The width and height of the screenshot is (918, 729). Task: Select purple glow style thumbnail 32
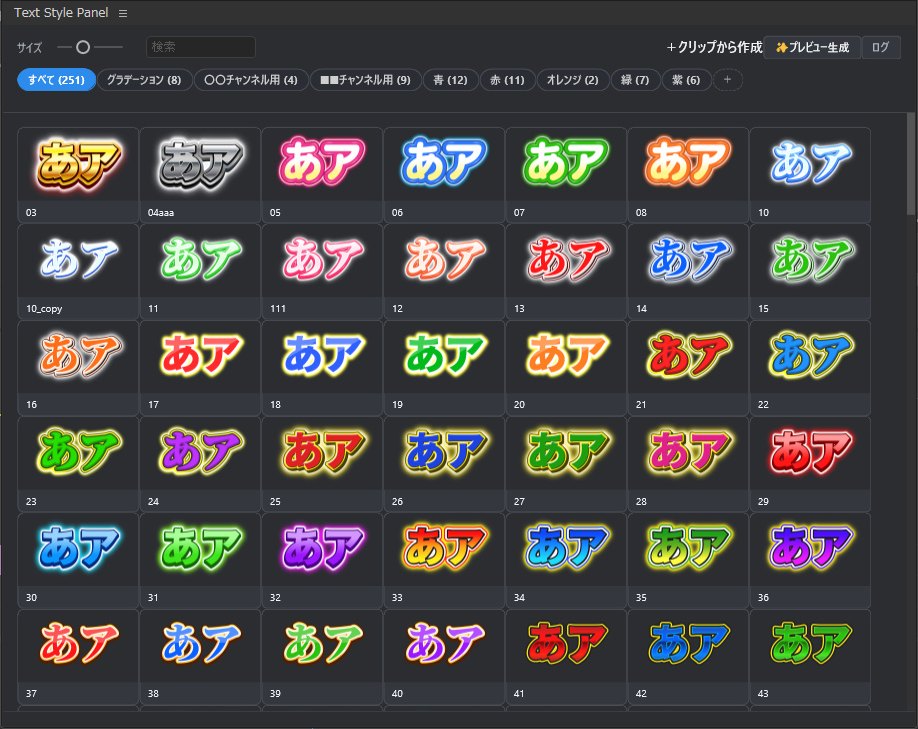pyautogui.click(x=322, y=560)
